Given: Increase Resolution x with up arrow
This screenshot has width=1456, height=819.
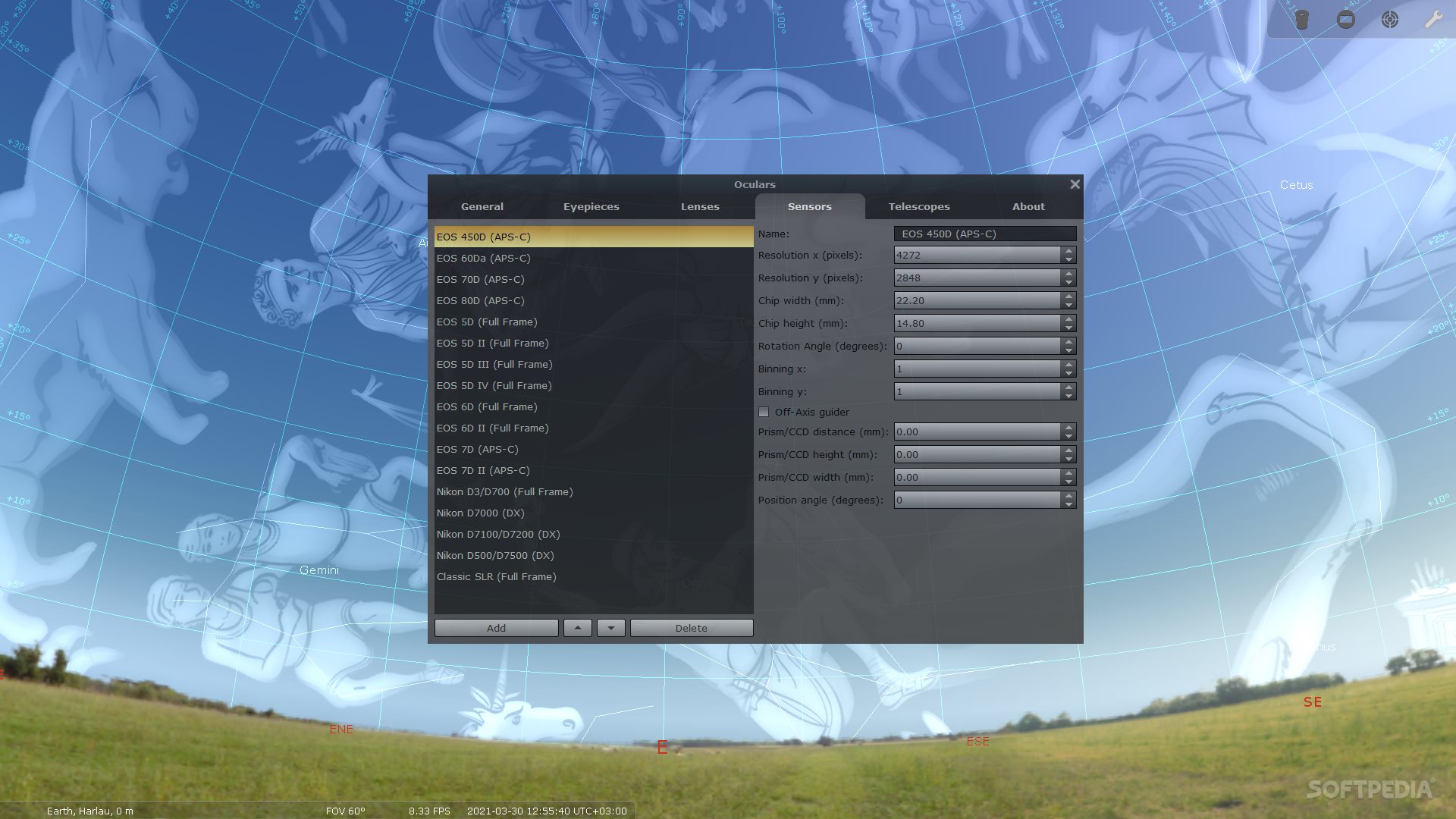Looking at the screenshot, I should pos(1068,251).
